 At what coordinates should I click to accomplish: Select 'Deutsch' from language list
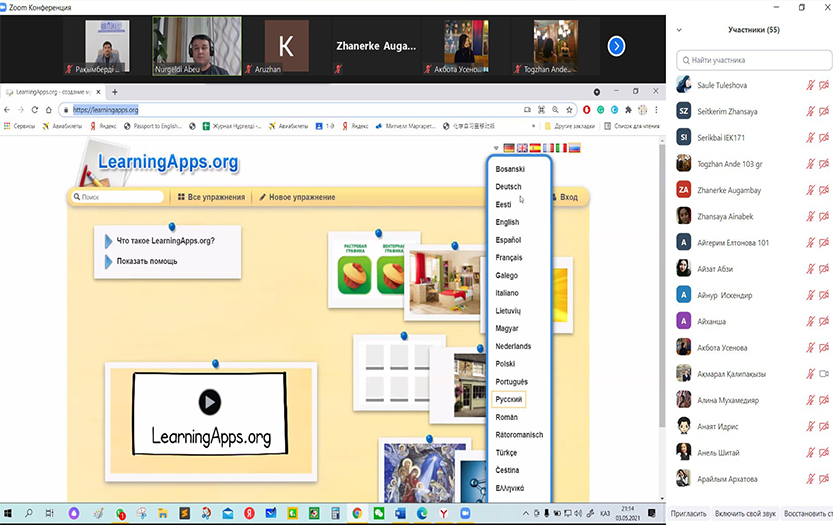(x=508, y=186)
